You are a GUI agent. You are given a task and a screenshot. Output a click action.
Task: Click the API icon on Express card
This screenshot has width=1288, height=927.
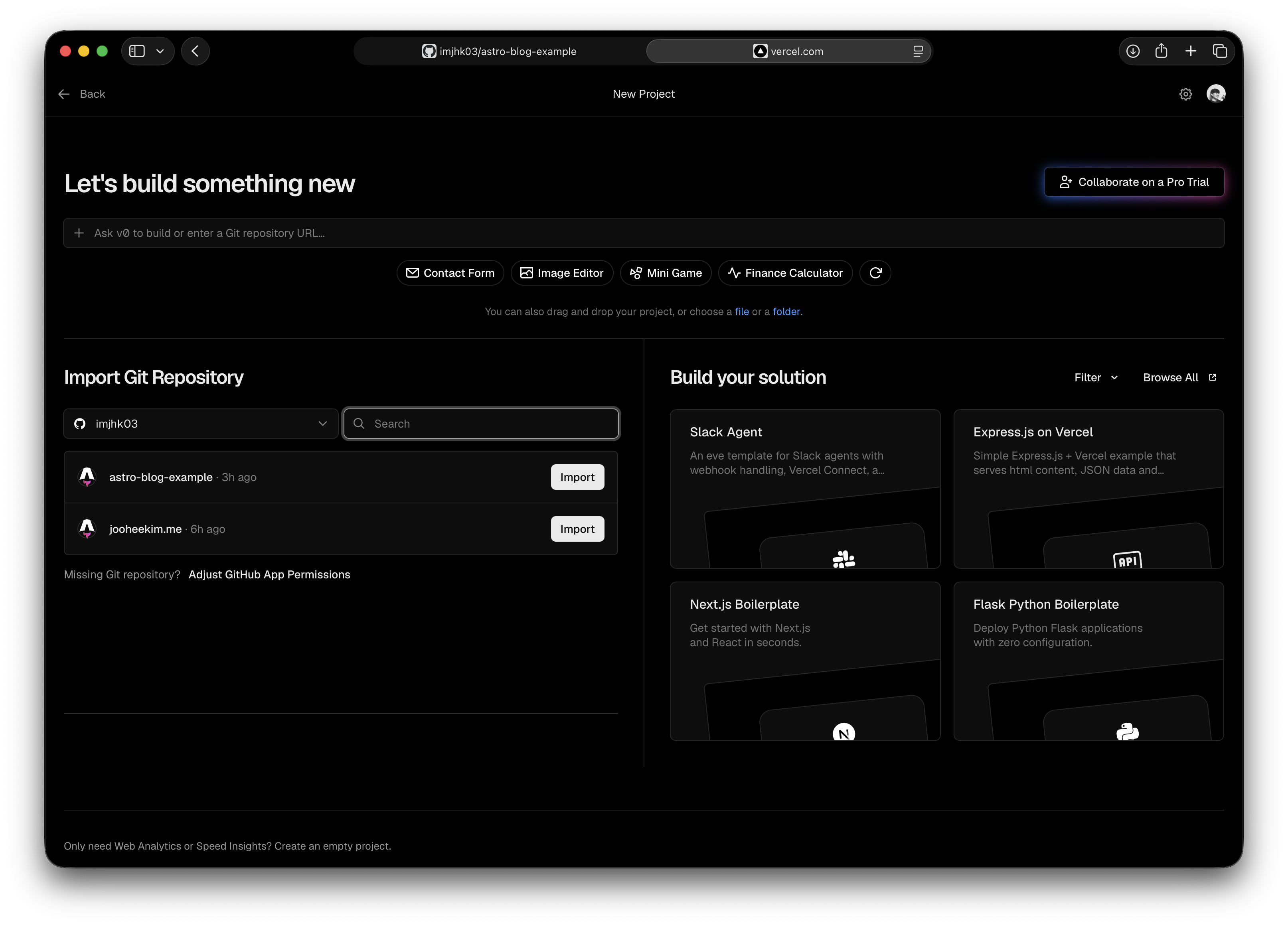tap(1127, 560)
